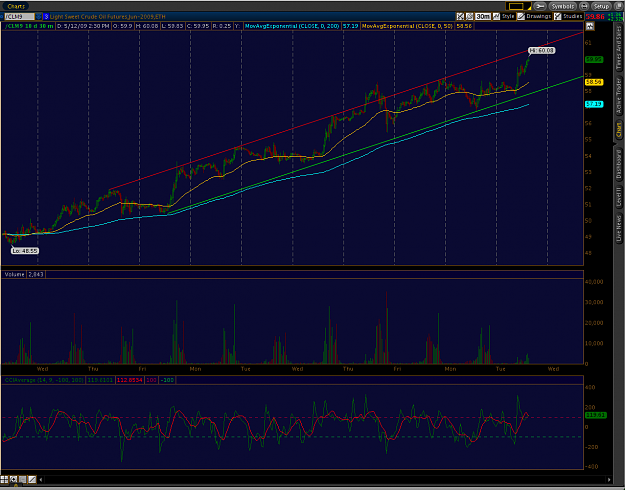Click the /CLM9 symbol input field
Image resolution: width=625 pixels, height=490 pixels.
coord(19,17)
